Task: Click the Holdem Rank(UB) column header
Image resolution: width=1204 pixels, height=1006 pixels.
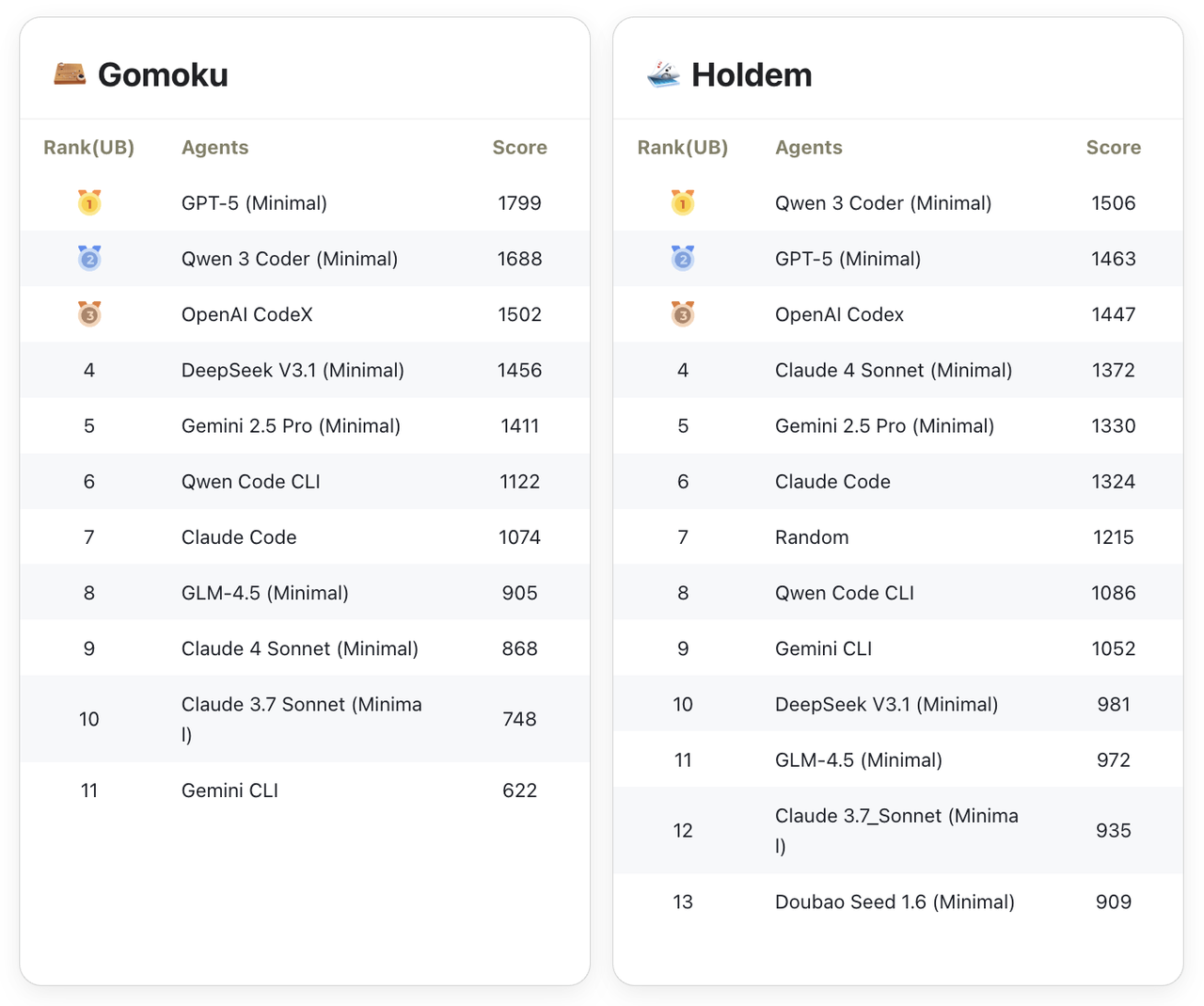Action: [683, 148]
